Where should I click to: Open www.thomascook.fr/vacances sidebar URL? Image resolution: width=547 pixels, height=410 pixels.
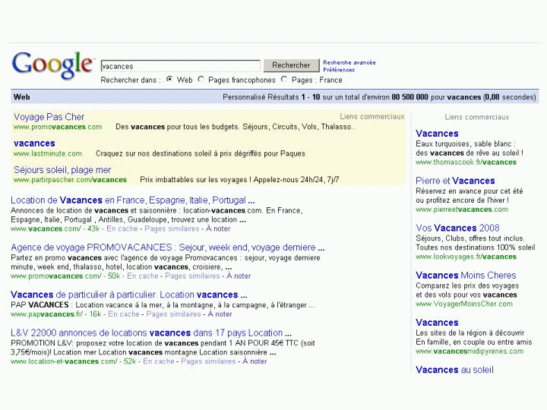coord(466,162)
